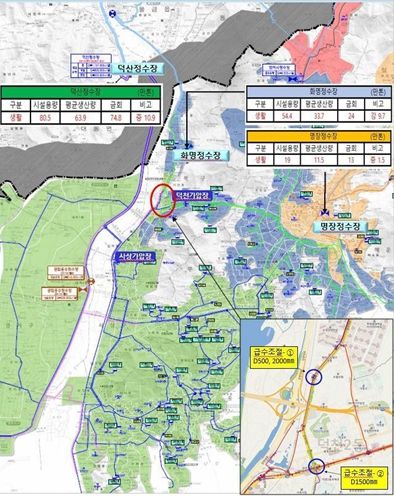
Task: Click the lower blue circle in inset map
Action: pyautogui.click(x=316, y=466)
